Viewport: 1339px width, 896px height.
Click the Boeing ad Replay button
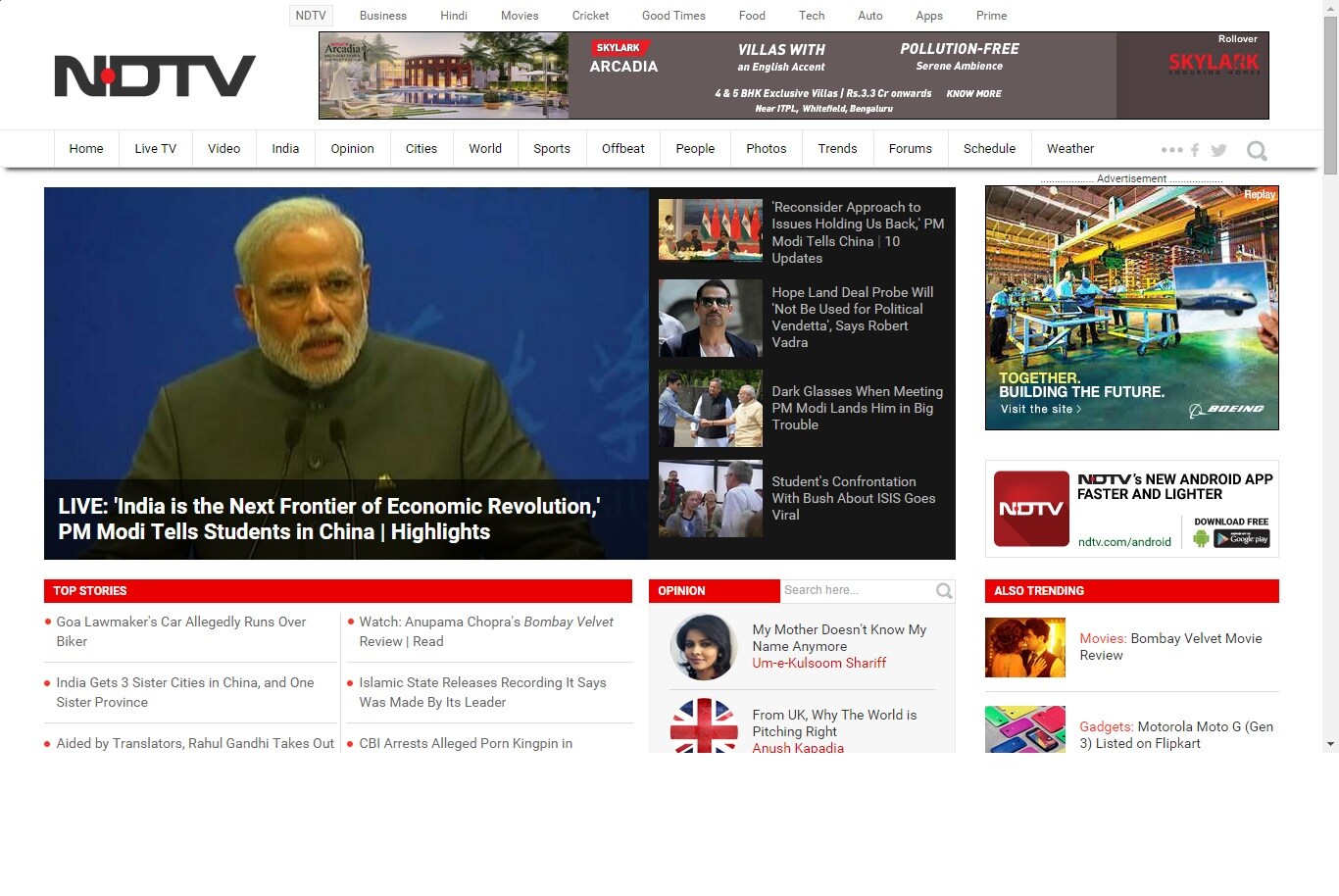pyautogui.click(x=1260, y=194)
